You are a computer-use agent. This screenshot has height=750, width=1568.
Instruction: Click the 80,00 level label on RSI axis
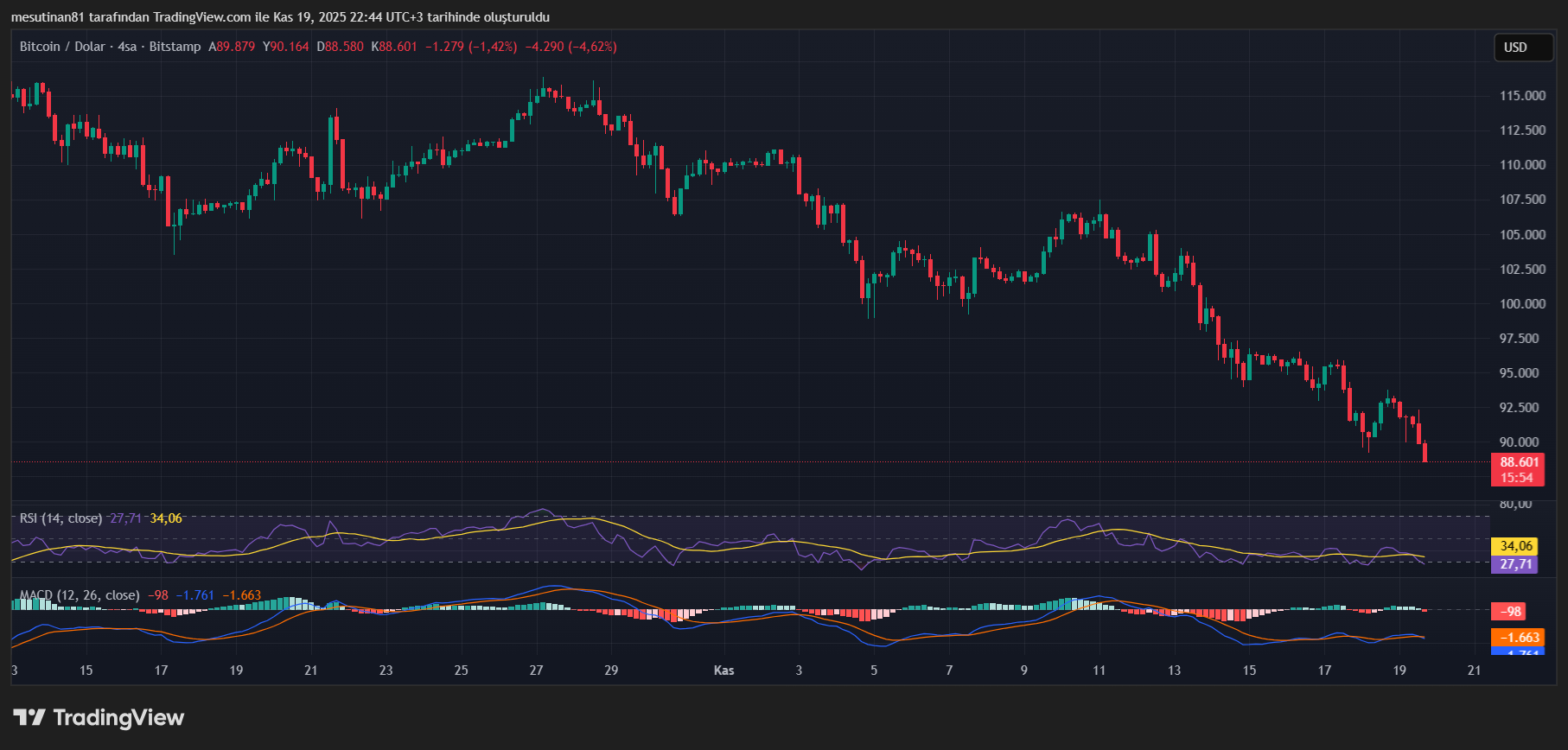[1515, 504]
